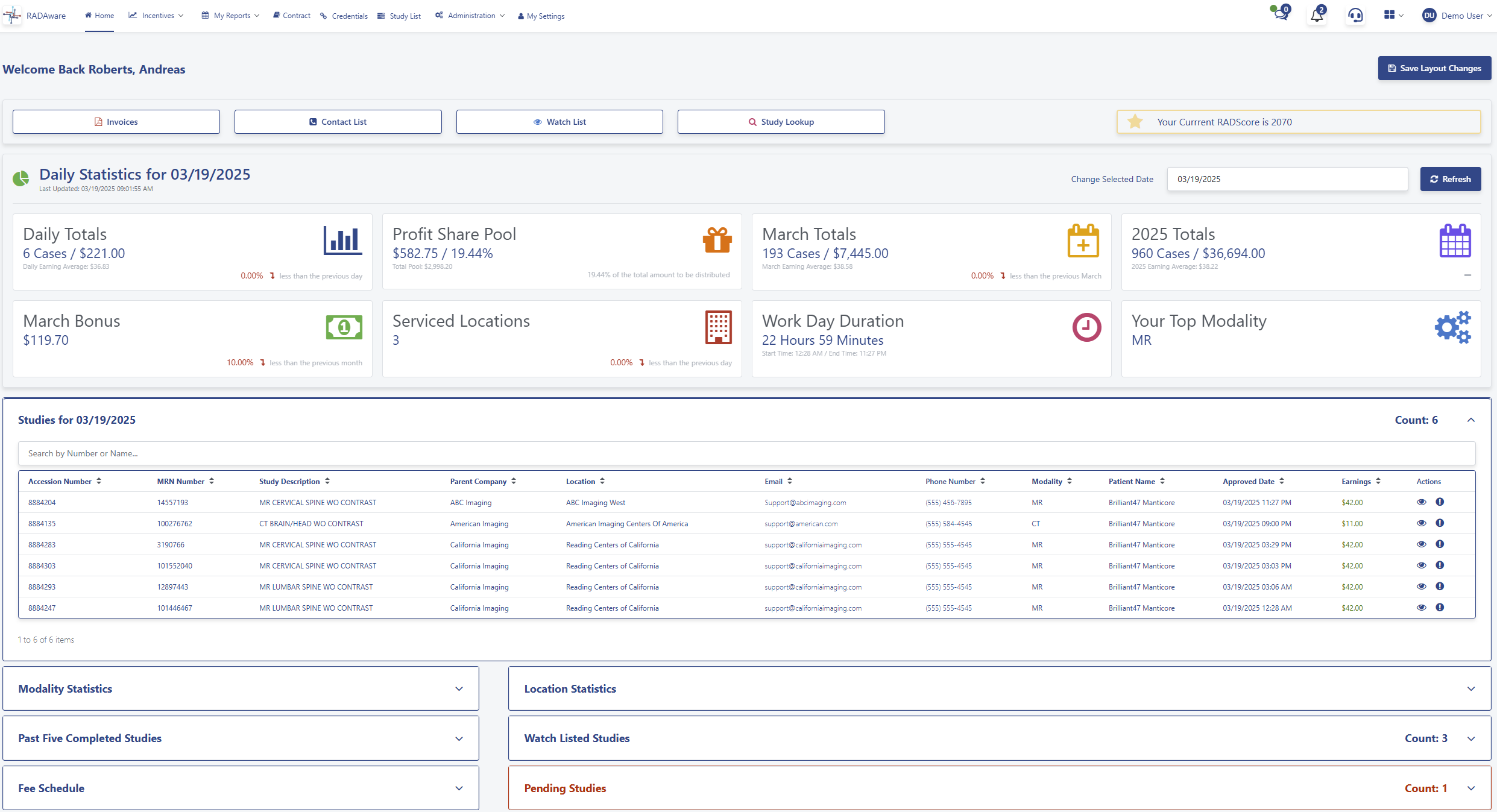
Task: Collapse the Studies for 03/19/2025 panel
Action: click(1470, 420)
